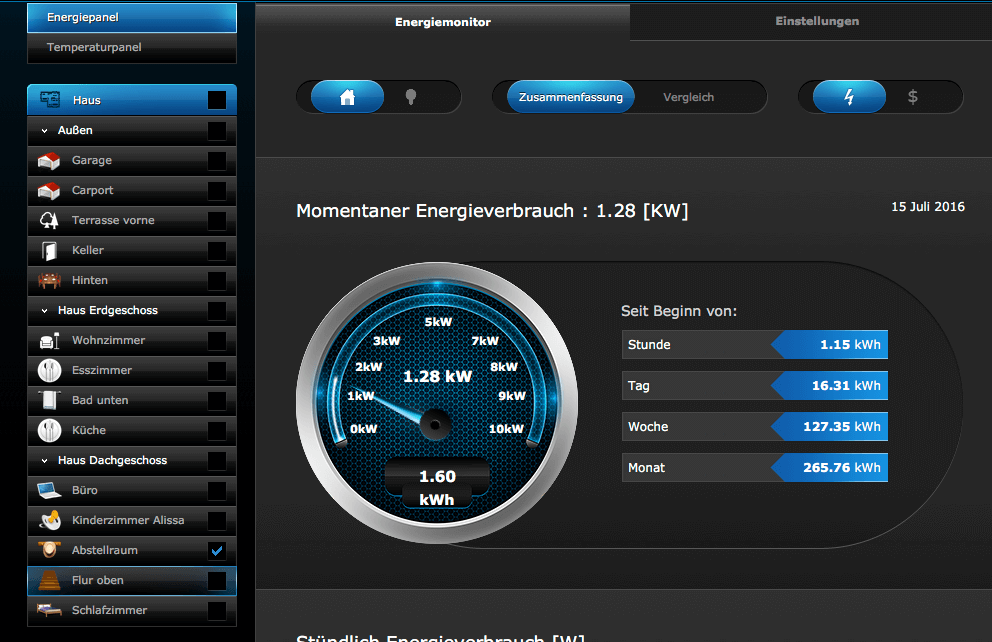Switch to the lightning bolt energy icon
The image size is (992, 642).
point(849,97)
